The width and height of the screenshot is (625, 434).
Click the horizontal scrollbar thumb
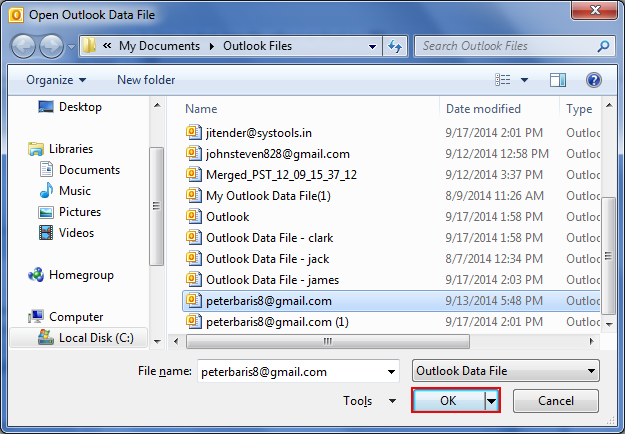pyautogui.click(x=328, y=342)
